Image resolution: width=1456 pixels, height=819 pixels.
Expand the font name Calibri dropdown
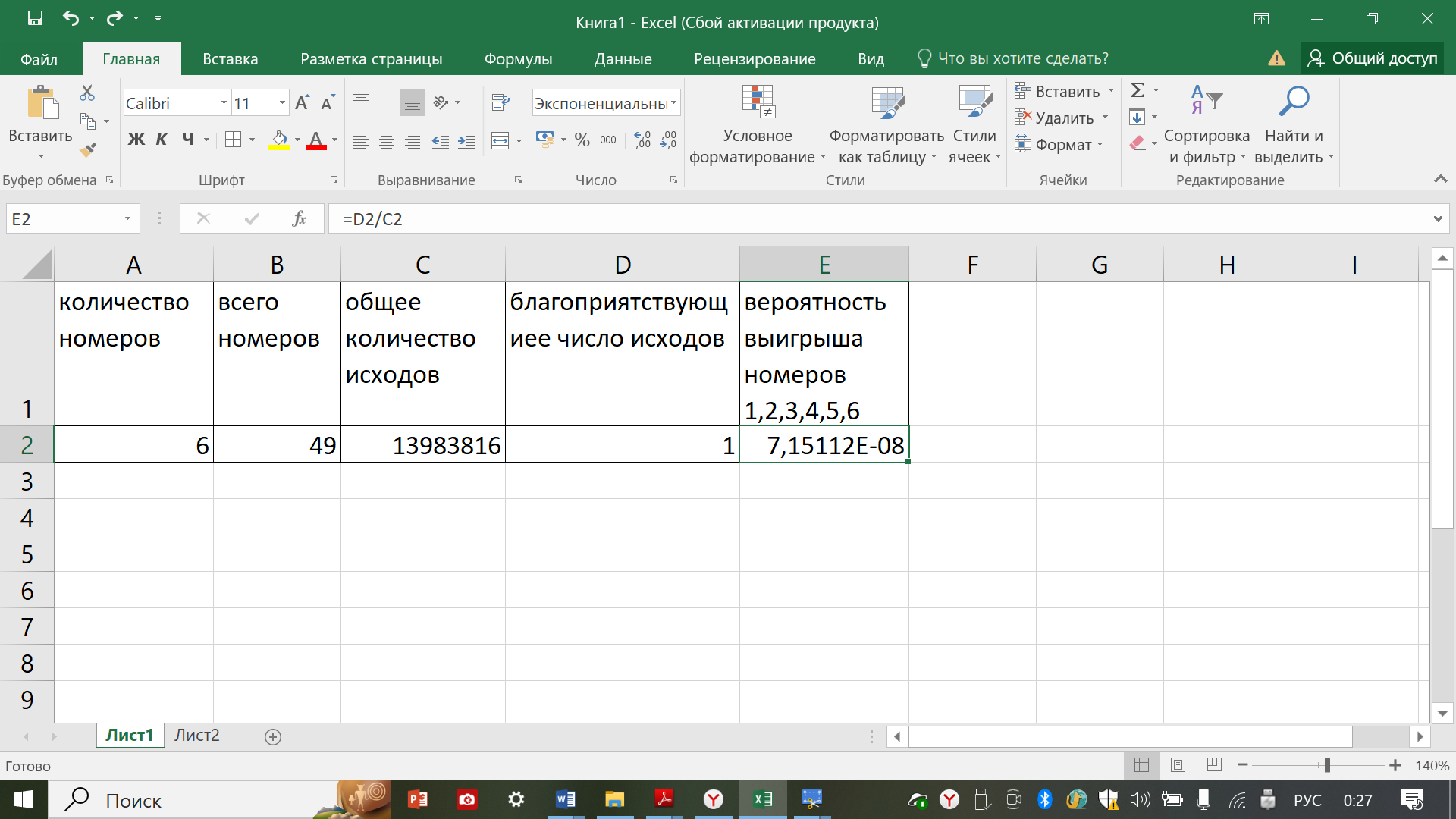pos(224,103)
